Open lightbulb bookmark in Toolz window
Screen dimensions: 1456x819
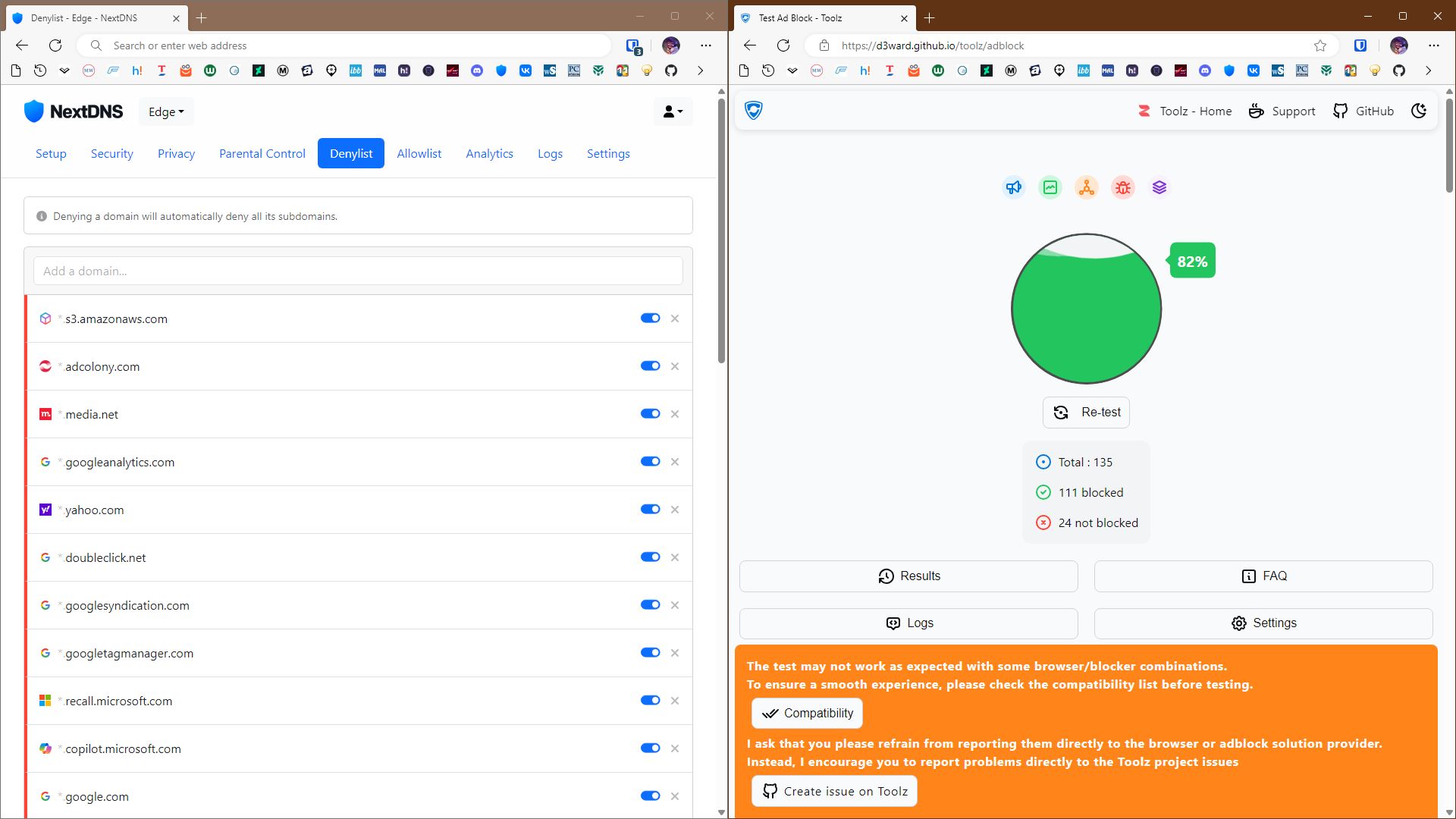[x=1375, y=71]
